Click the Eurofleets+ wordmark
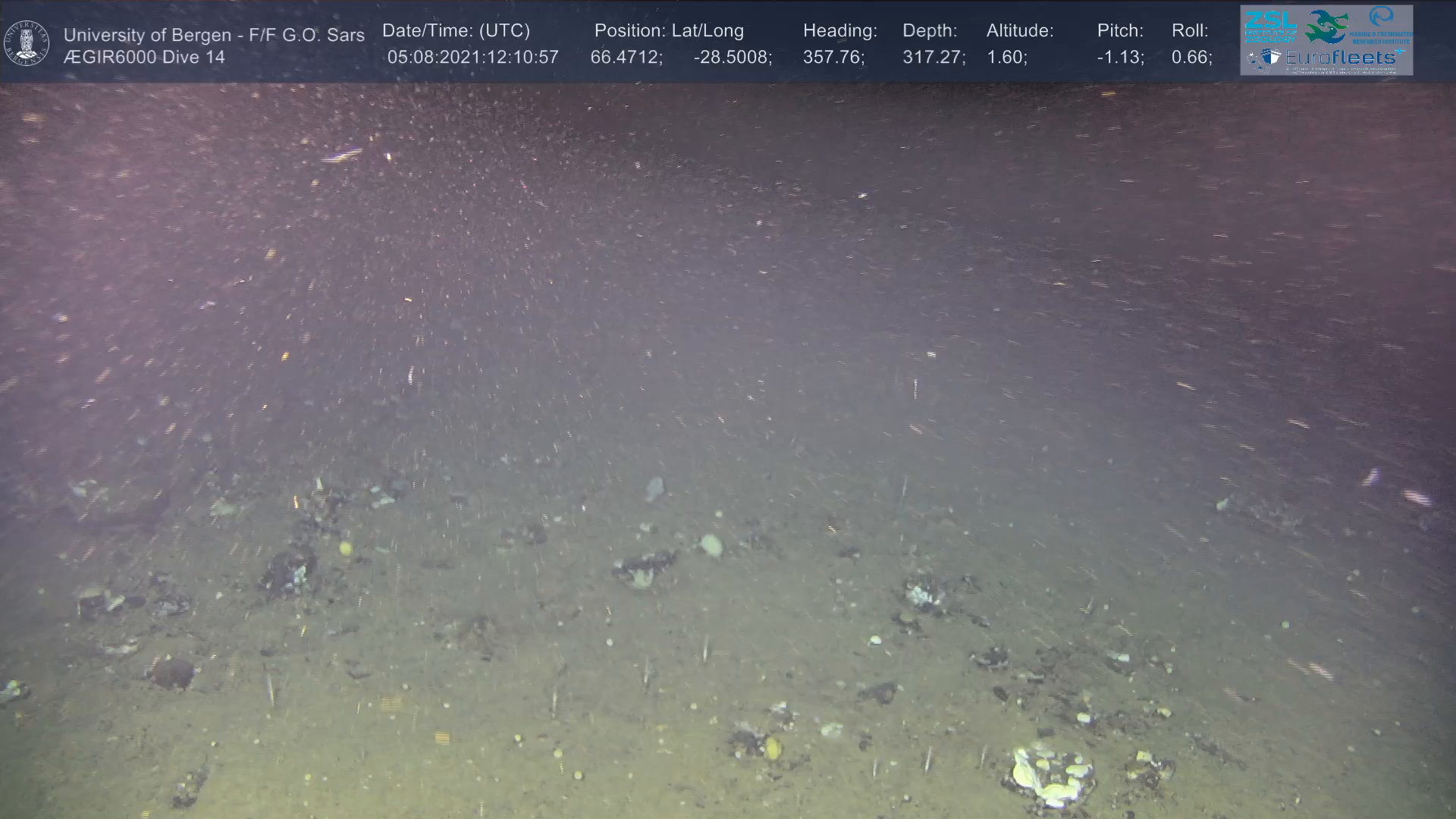The height and width of the screenshot is (819, 1456). [1341, 57]
